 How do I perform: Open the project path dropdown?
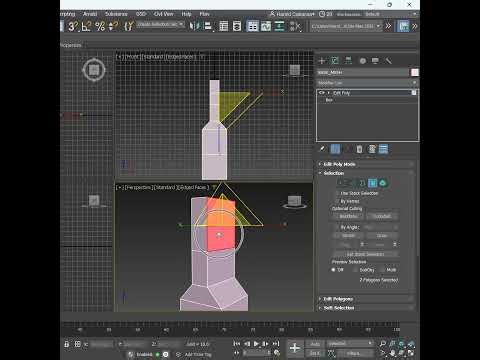coord(346,26)
